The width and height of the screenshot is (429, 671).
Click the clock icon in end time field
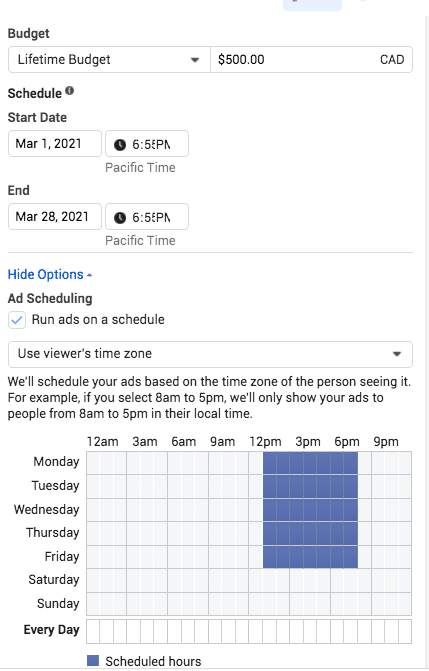point(120,218)
